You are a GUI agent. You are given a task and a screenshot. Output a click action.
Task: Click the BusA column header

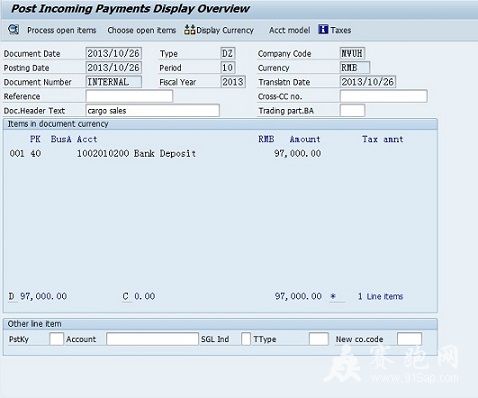point(61,139)
